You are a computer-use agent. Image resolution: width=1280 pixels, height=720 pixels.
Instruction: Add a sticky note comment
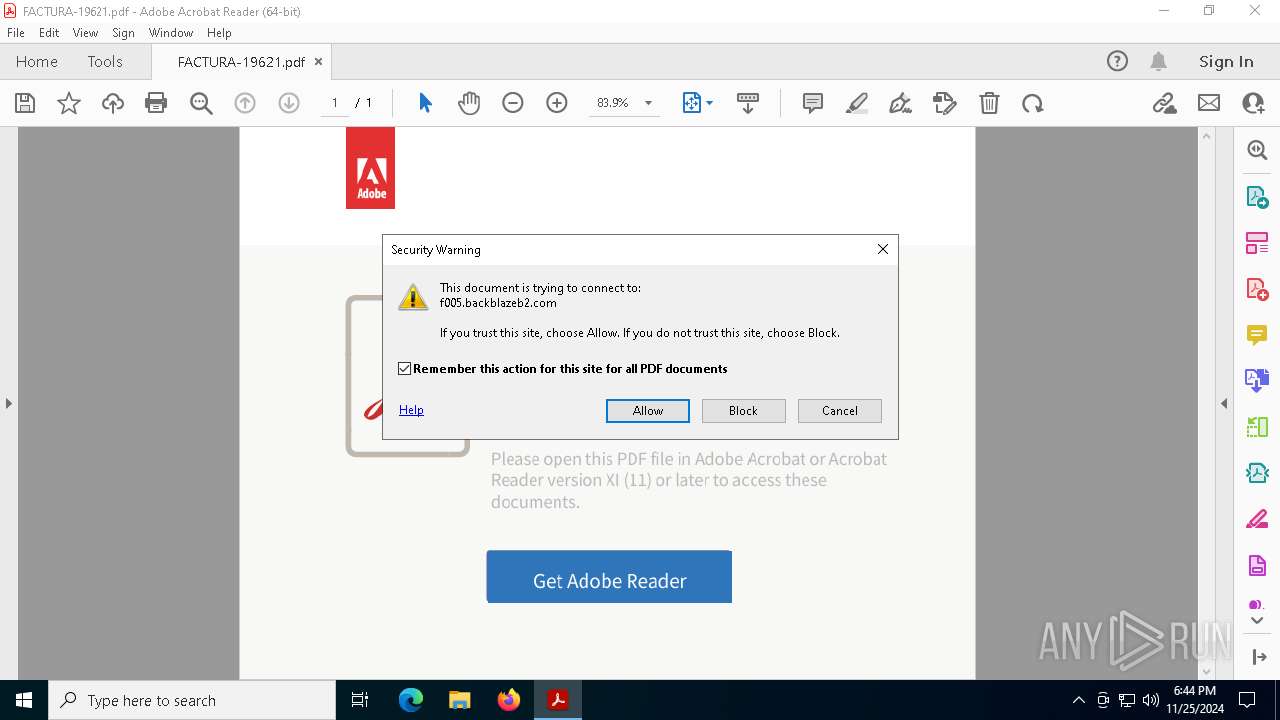coord(813,103)
